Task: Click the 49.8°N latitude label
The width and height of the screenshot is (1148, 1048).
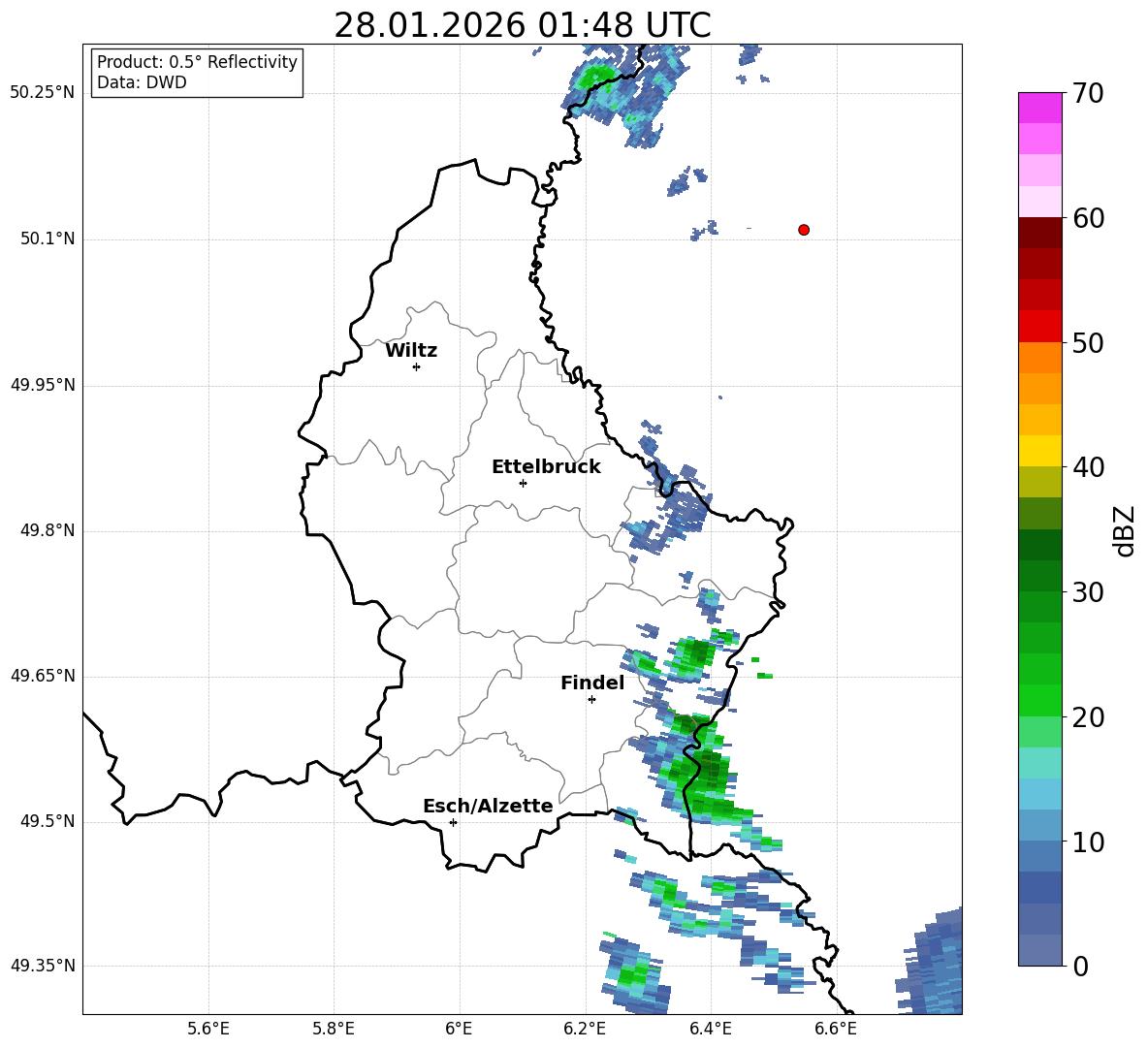Action: [48, 530]
